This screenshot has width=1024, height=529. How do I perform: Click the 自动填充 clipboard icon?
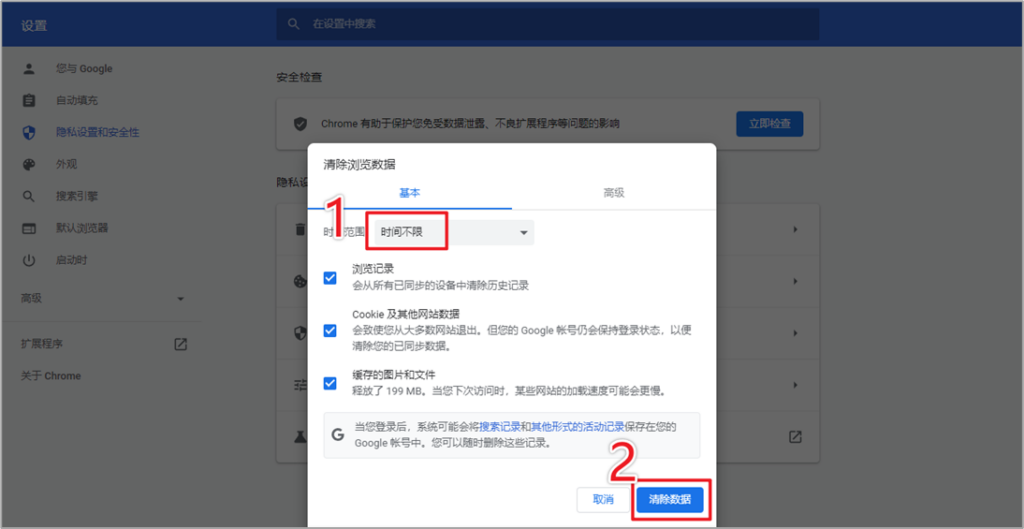(29, 100)
